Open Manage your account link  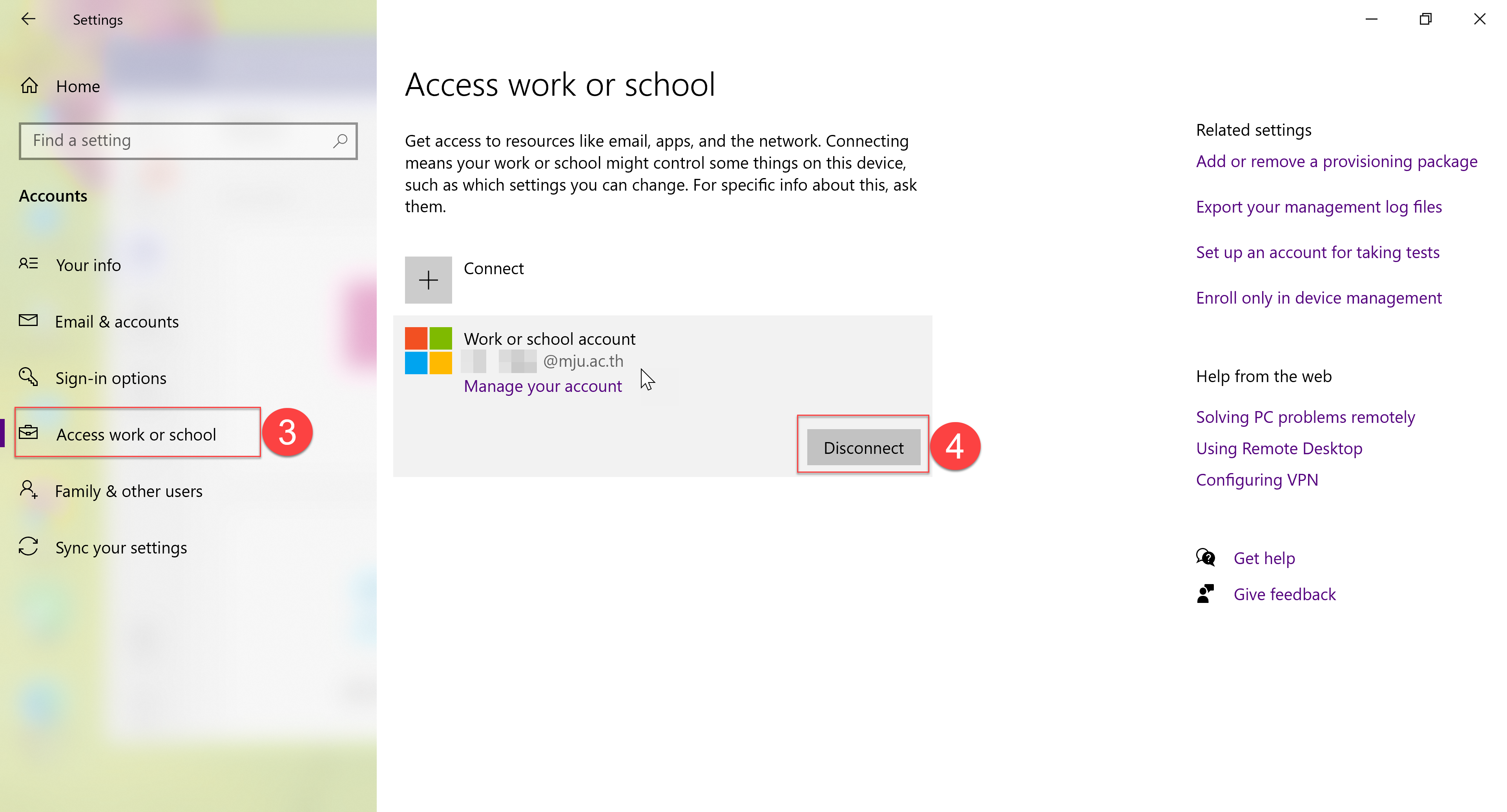[x=542, y=386]
